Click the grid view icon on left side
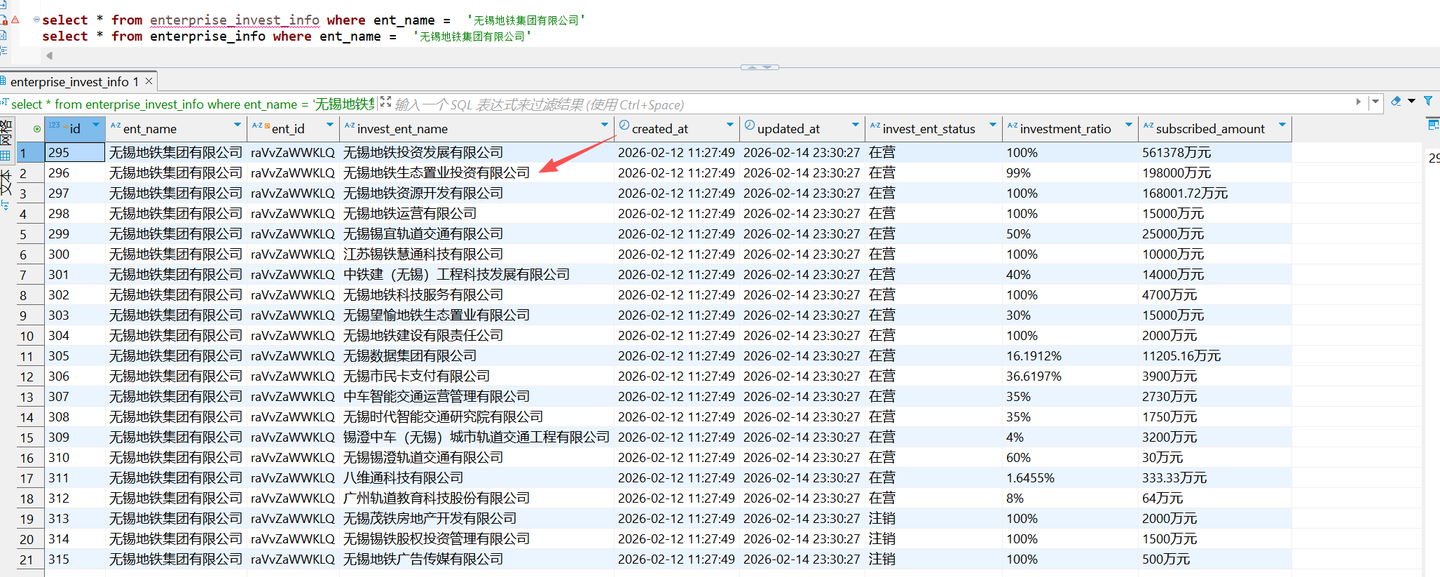This screenshot has width=1440, height=577. point(6,155)
